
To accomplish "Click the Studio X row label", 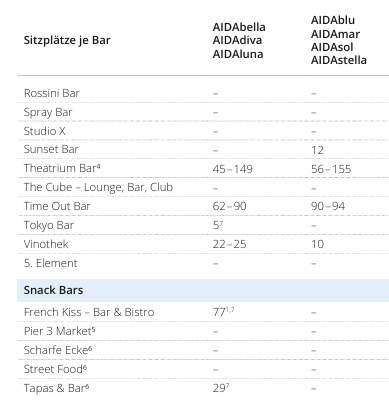I will (44, 131).
